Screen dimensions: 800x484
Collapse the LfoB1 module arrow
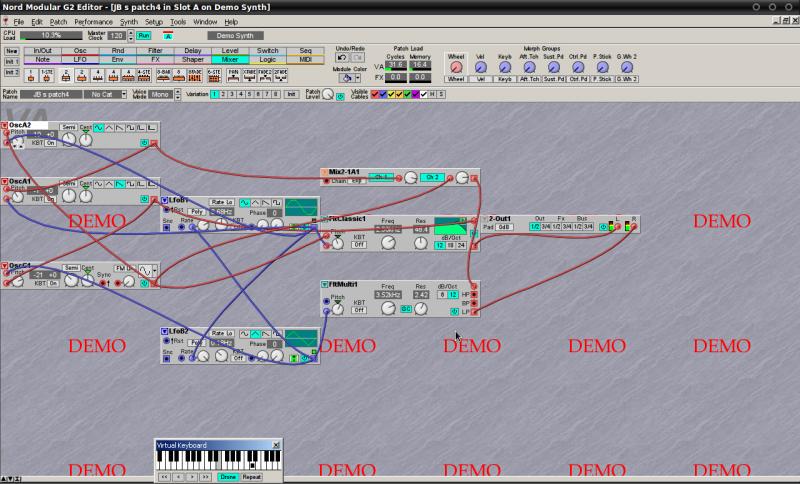[164, 200]
